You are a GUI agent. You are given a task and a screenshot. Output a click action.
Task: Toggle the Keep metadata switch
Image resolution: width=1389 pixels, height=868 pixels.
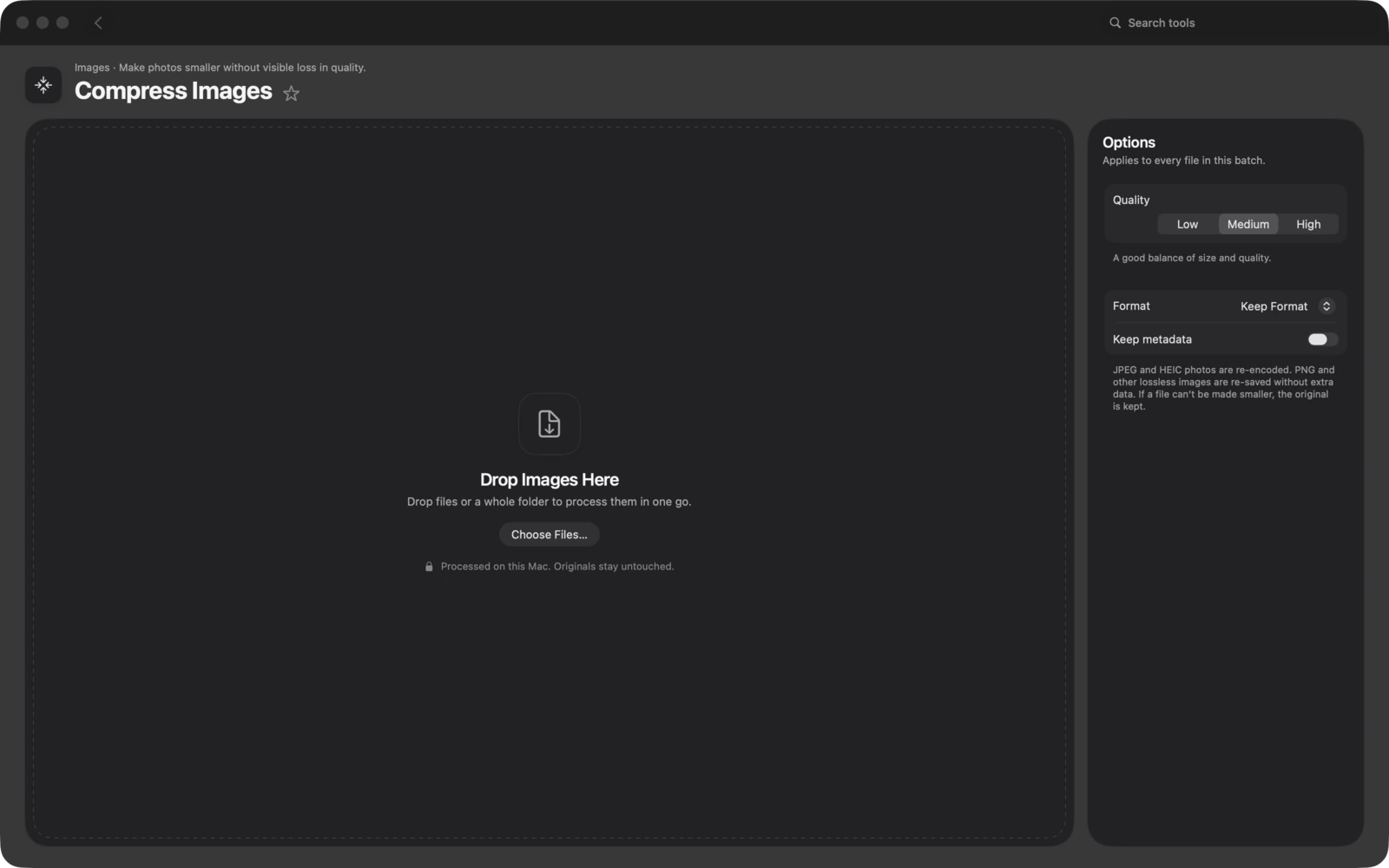[1322, 339]
